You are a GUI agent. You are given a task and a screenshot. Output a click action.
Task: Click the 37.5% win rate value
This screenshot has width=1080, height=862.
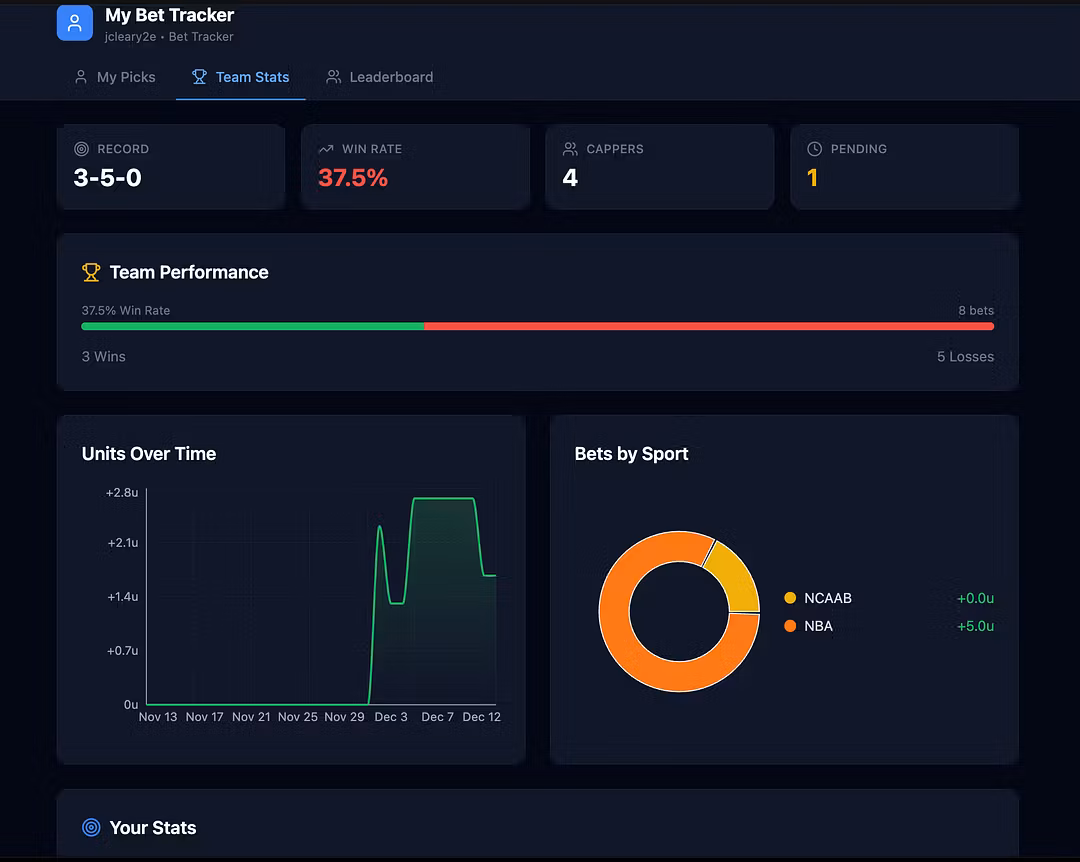[x=353, y=178]
